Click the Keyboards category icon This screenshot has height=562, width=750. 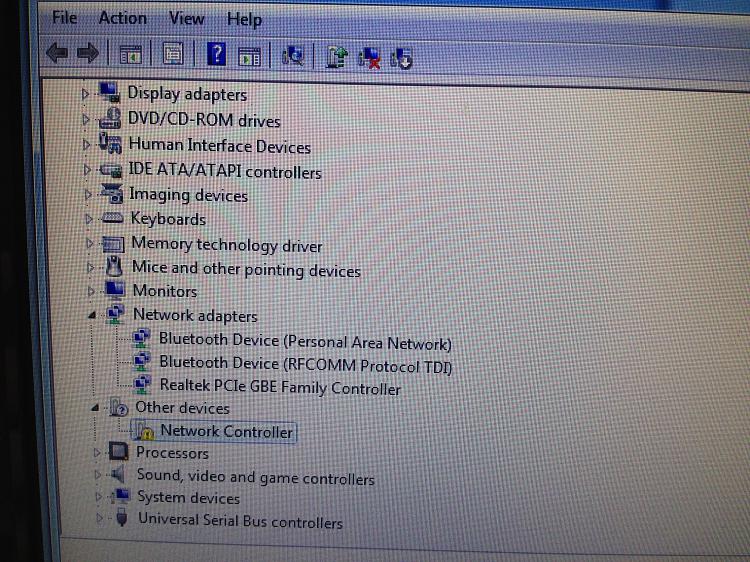113,219
